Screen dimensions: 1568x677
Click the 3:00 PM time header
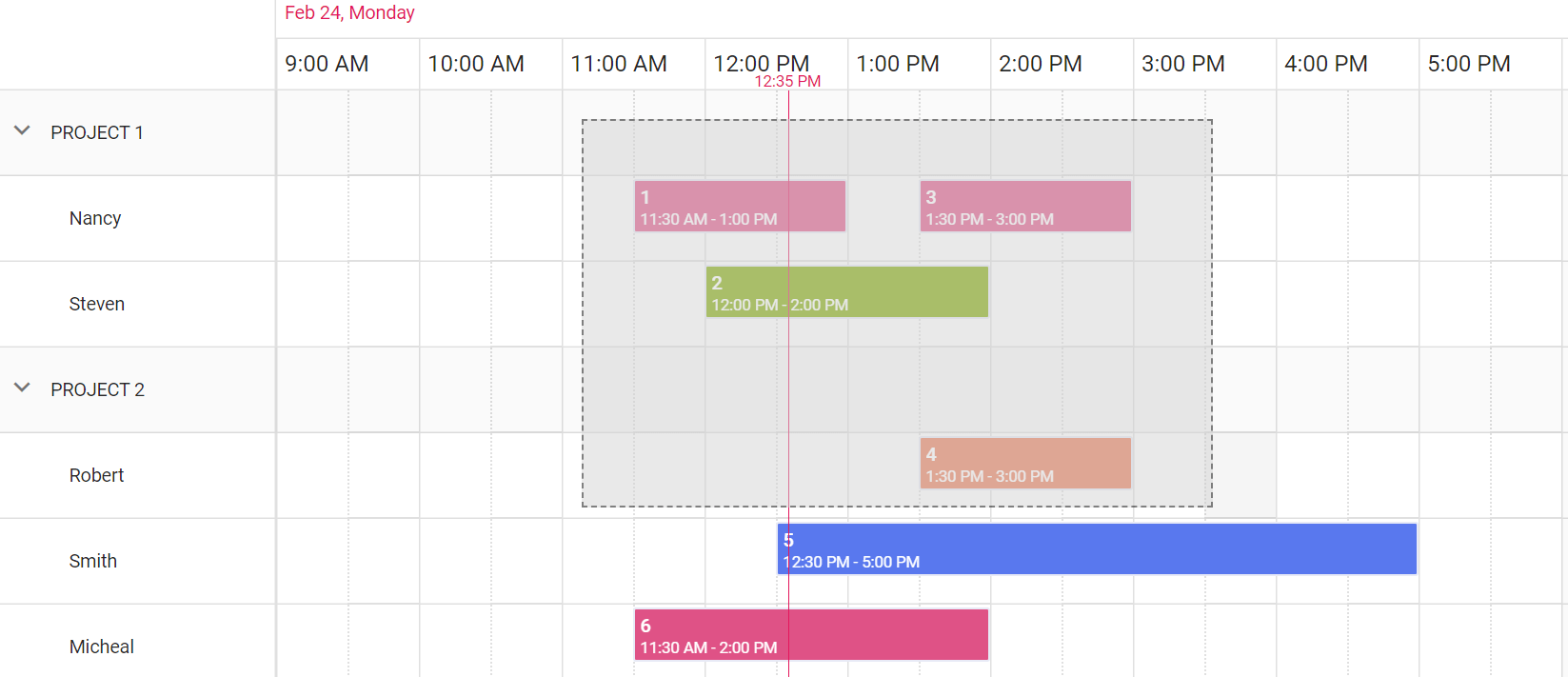pyautogui.click(x=1182, y=64)
